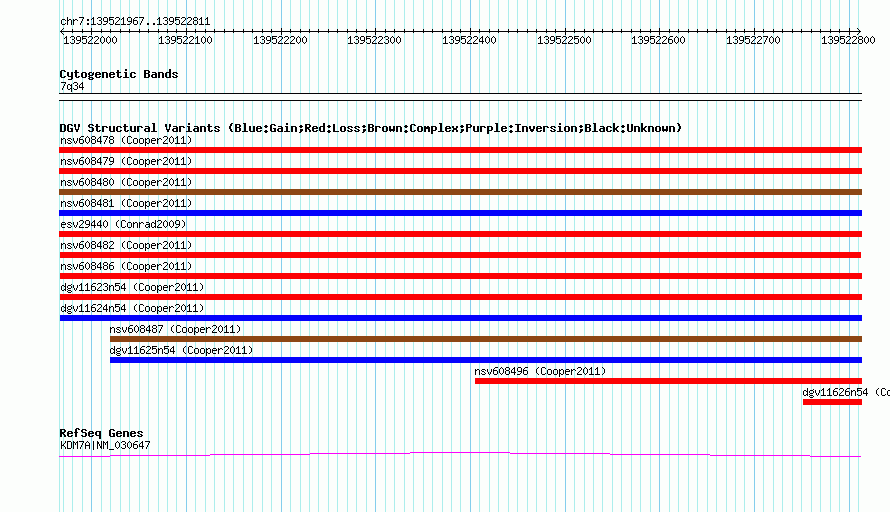Select the blue bar under nsv608481

460,213
